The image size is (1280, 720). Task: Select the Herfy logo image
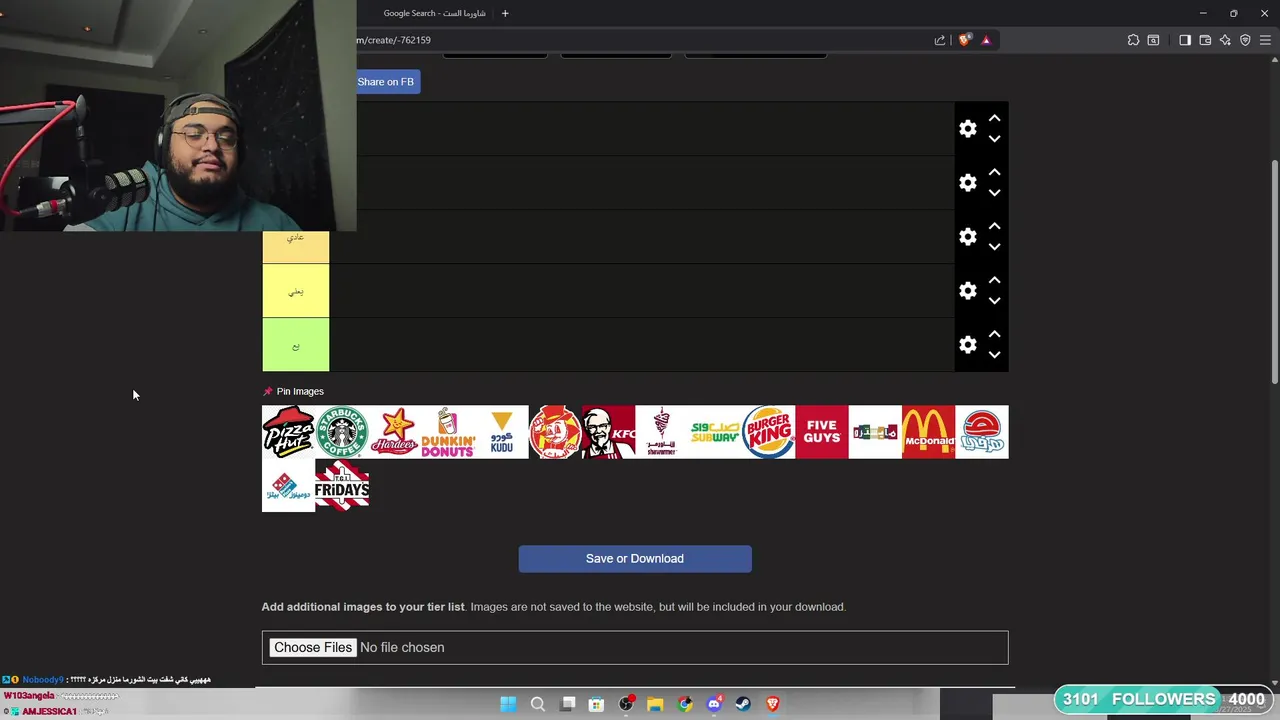982,432
